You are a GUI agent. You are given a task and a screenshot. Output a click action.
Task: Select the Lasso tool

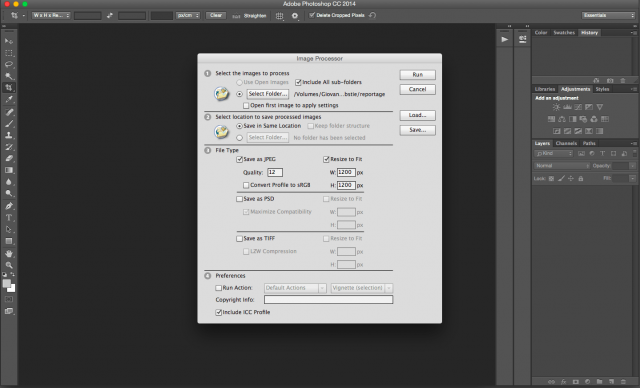[9, 64]
